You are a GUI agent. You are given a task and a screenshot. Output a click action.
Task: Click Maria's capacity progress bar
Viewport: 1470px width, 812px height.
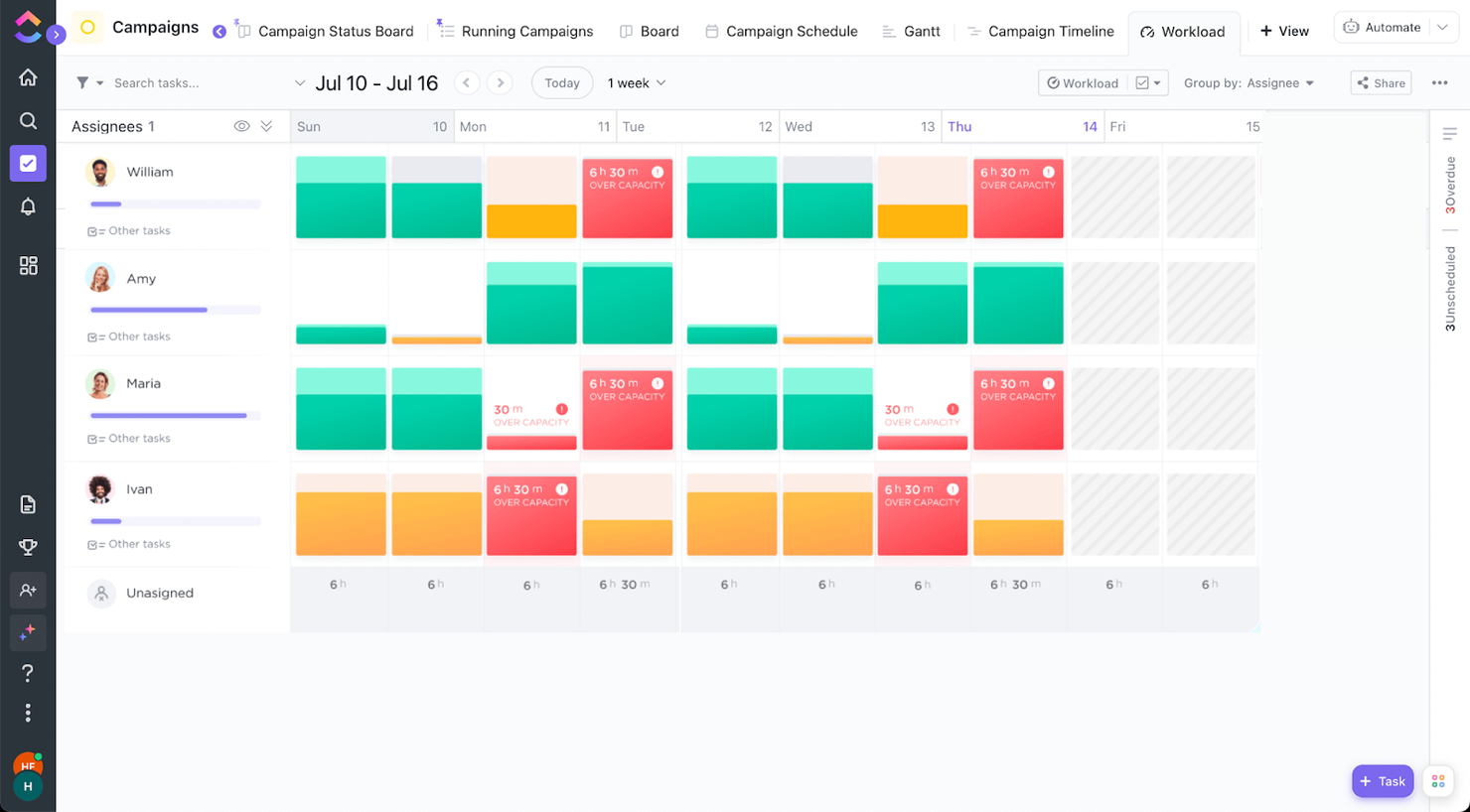click(175, 416)
